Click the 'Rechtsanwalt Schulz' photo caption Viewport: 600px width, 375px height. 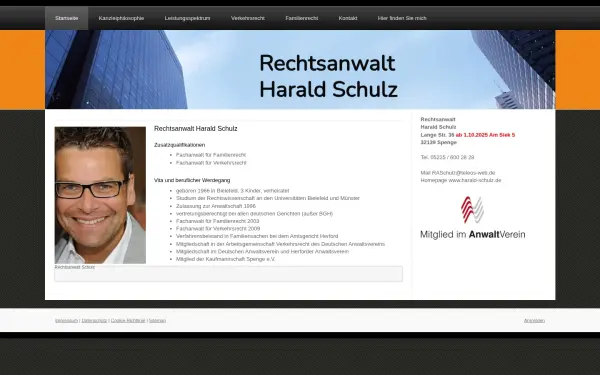(x=75, y=267)
